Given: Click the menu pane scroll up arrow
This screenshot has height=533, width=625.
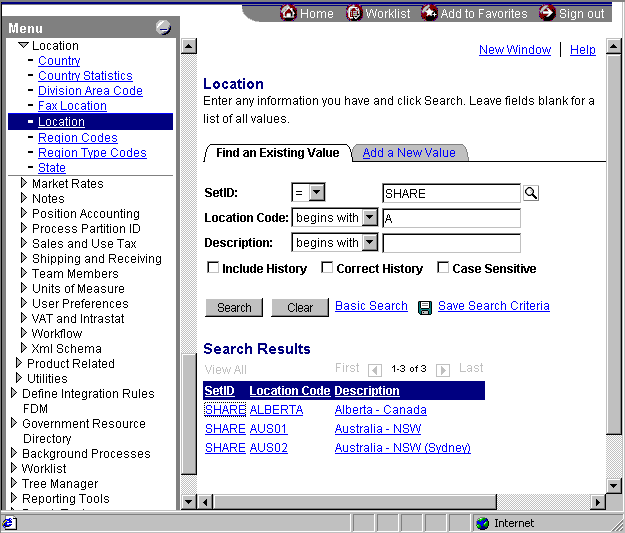Looking at the screenshot, I should [x=189, y=47].
